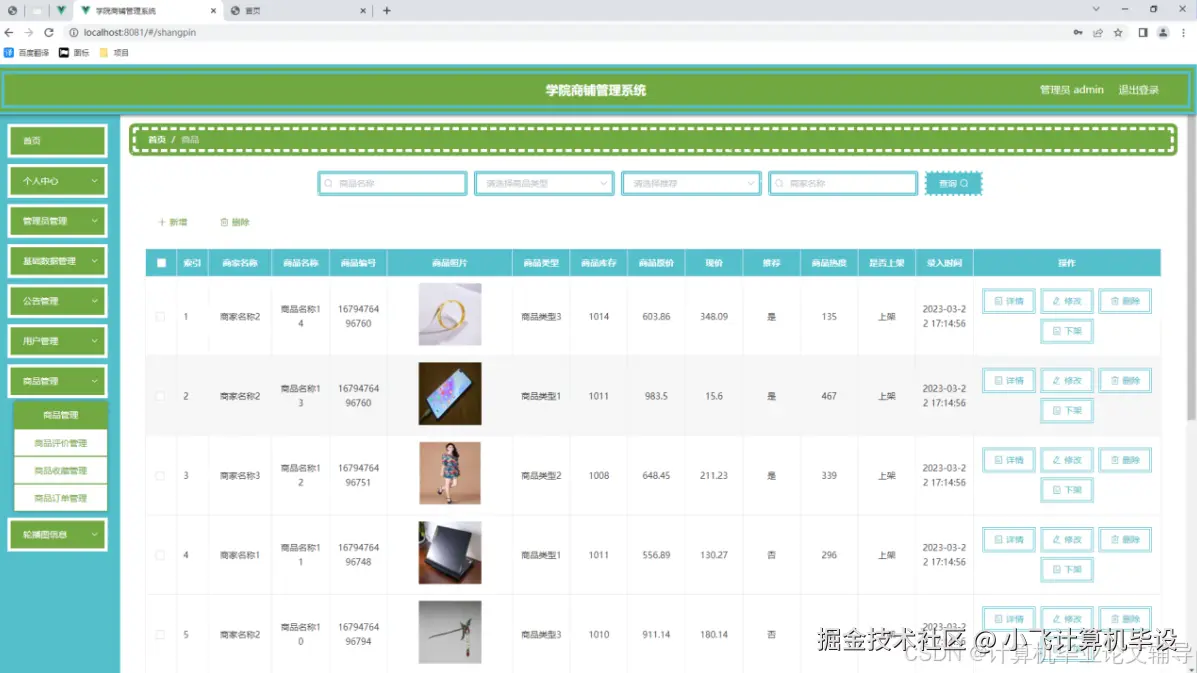Expand 个人中心 sidebar menu
This screenshot has width=1197, height=673.
click(x=57, y=181)
